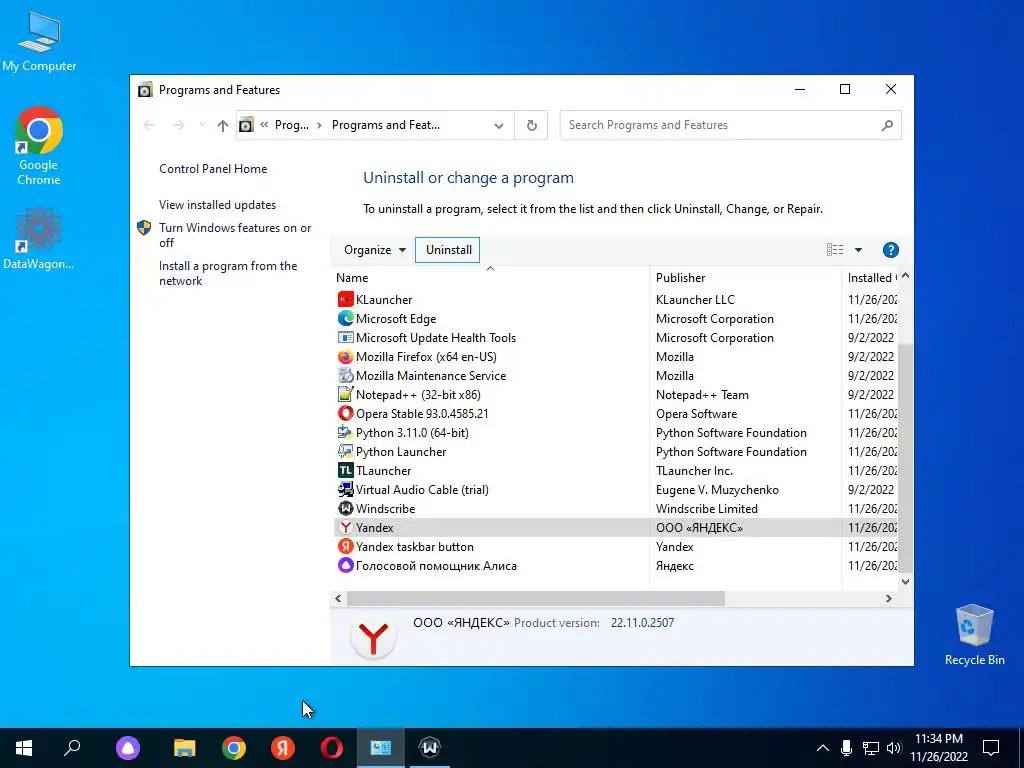Select the Windscribe icon in list
Screen dimensions: 1024x768
coord(345,508)
